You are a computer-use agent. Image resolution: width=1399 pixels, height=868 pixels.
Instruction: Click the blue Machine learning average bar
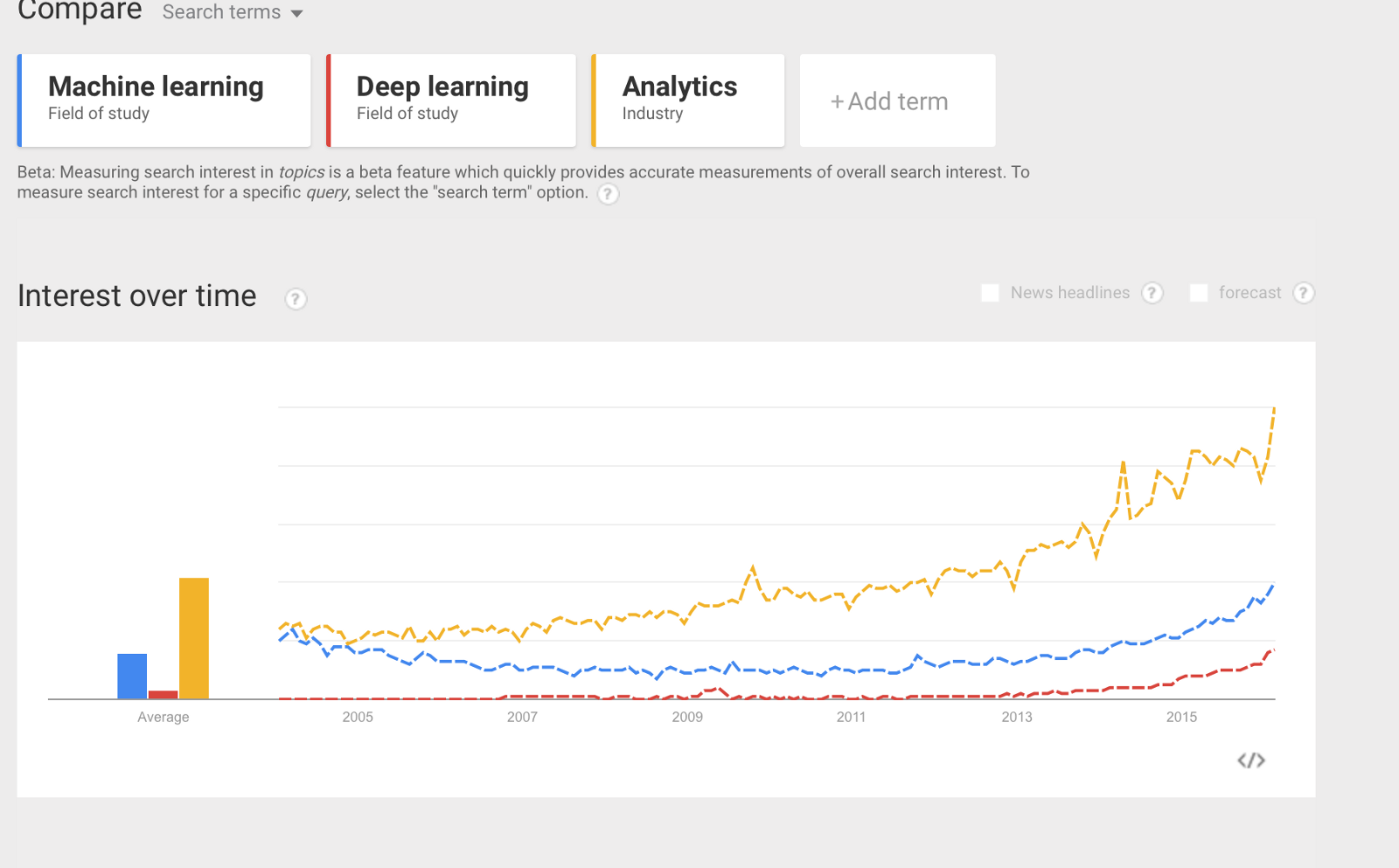point(132,677)
